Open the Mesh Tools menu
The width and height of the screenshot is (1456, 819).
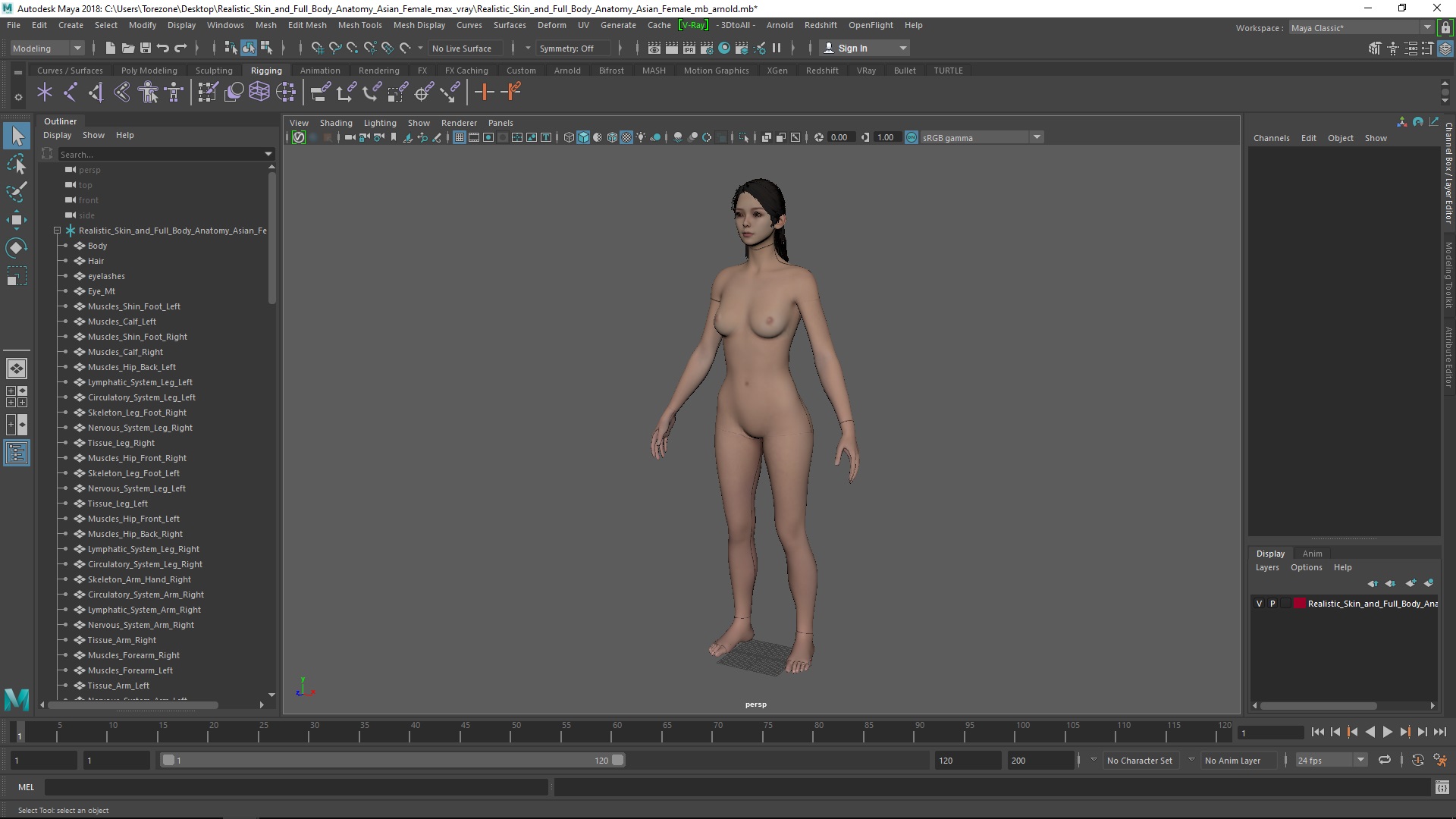(359, 25)
